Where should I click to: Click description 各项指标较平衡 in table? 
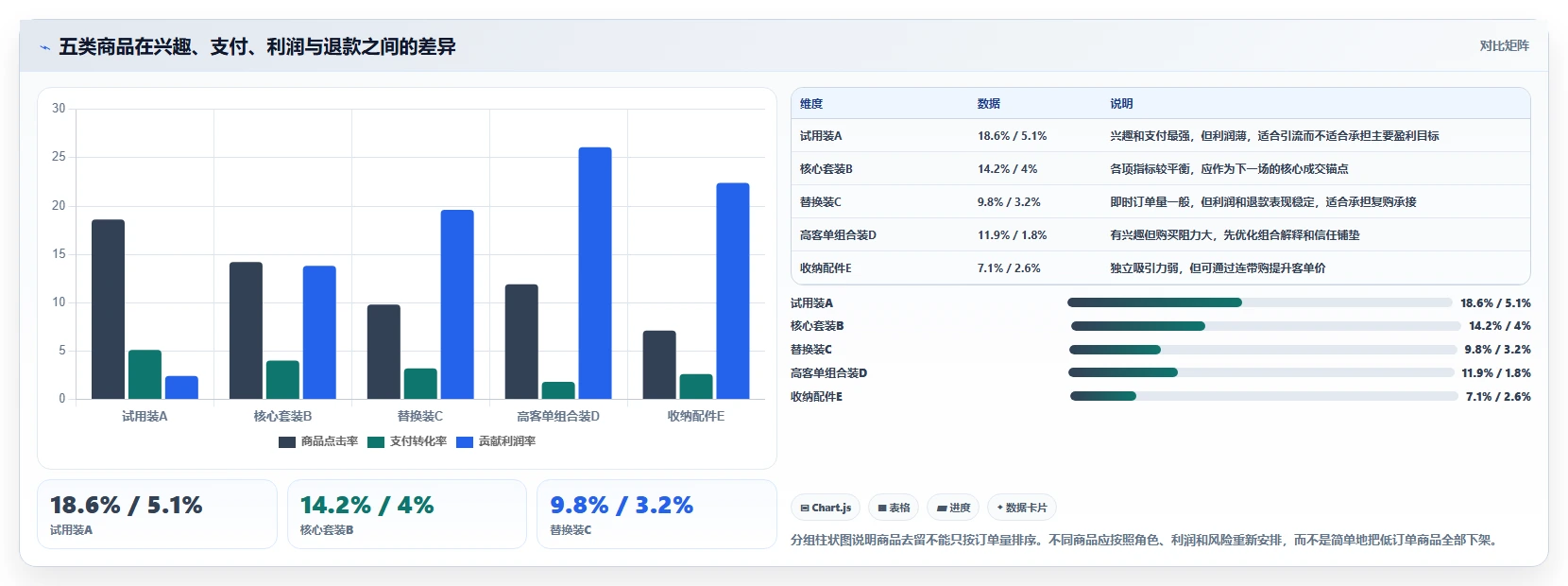pos(1229,169)
